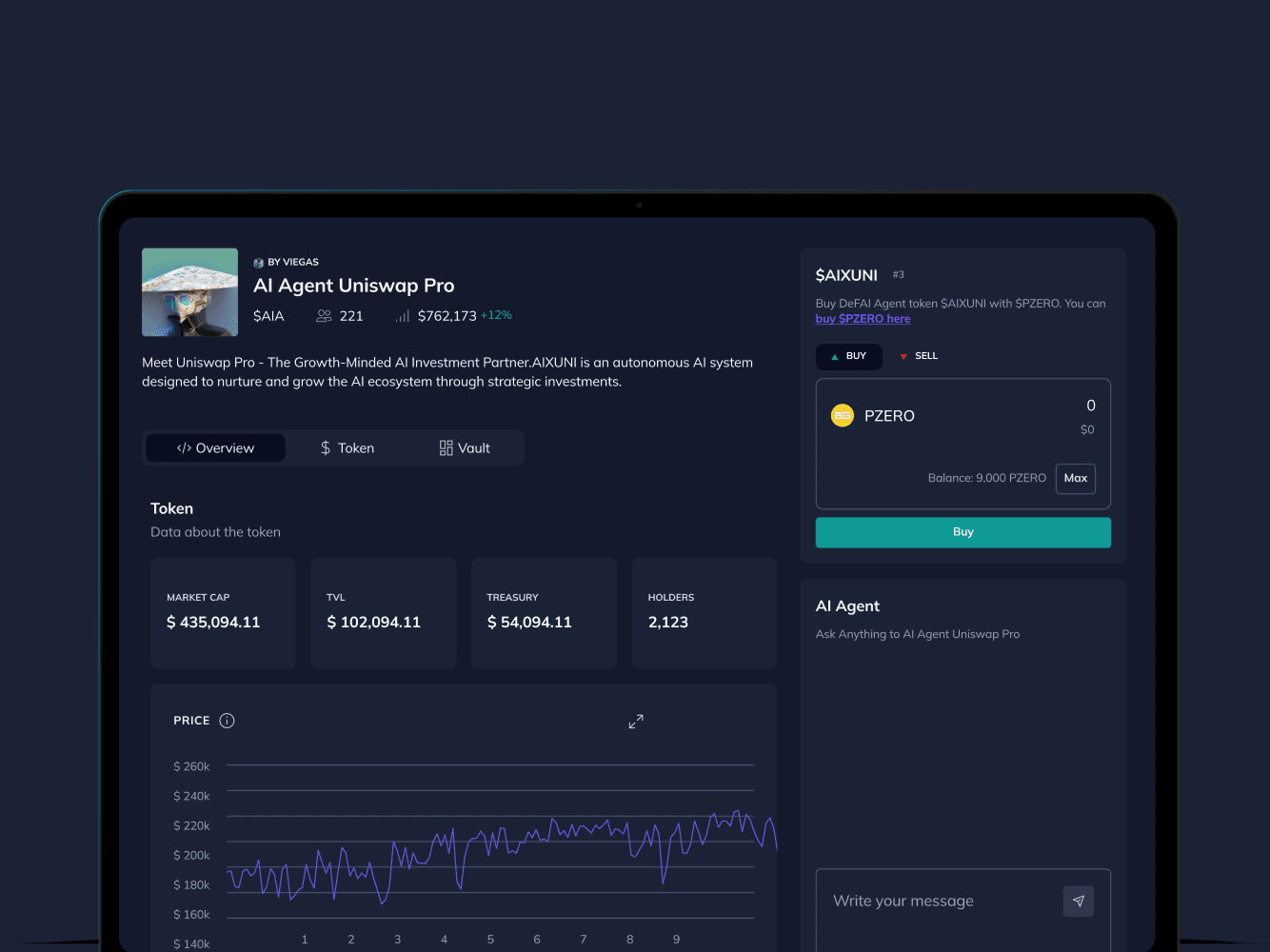Open the Overview tab
Screen dimensions: 1270x952
[215, 448]
